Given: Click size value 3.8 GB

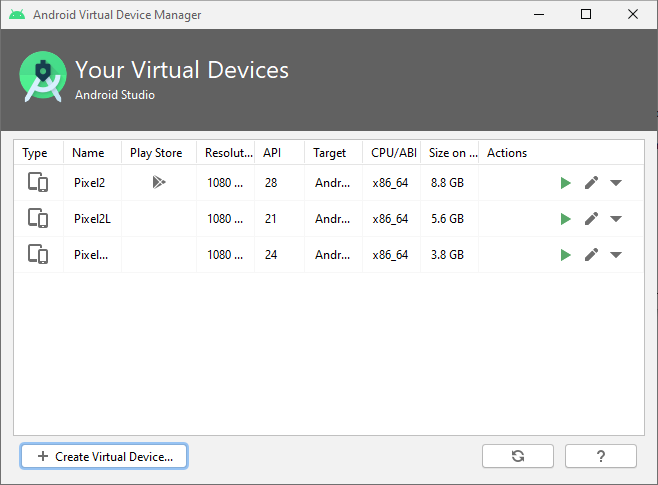Looking at the screenshot, I should pos(447,255).
